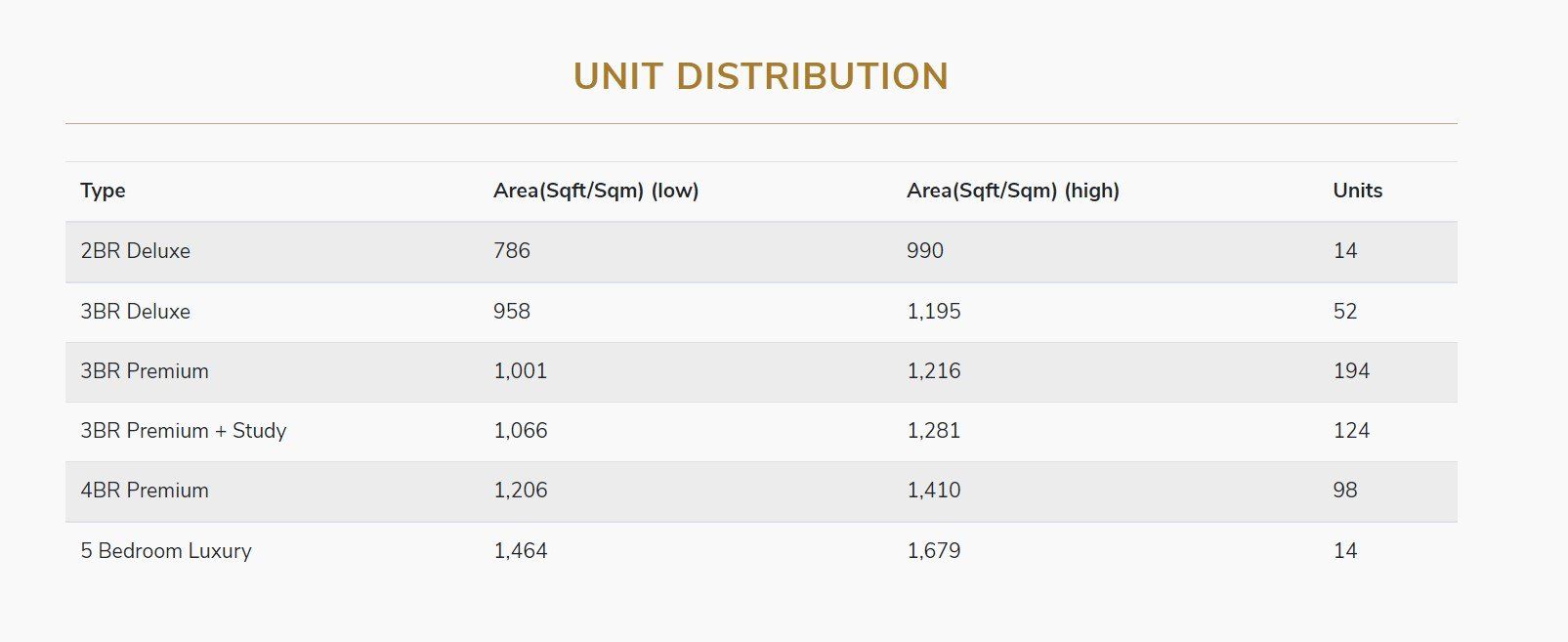Select the 1,410 high area value

[x=933, y=491]
